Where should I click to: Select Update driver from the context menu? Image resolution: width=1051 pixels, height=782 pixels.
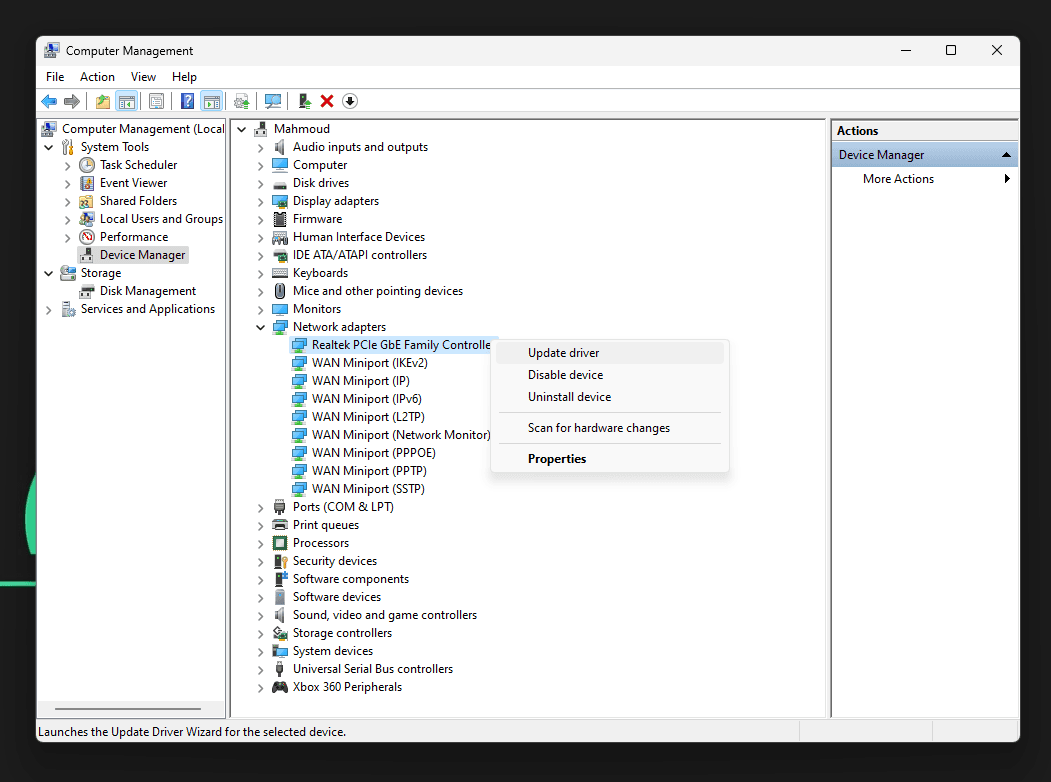(x=563, y=353)
